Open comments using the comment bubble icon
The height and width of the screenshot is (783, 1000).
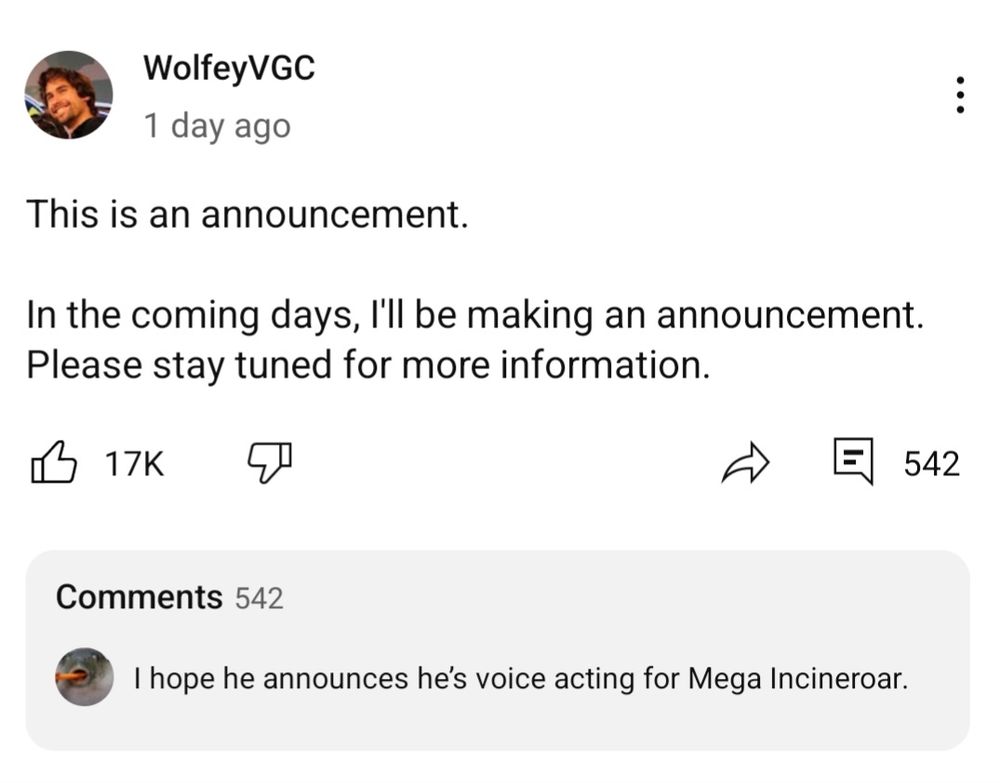point(853,463)
